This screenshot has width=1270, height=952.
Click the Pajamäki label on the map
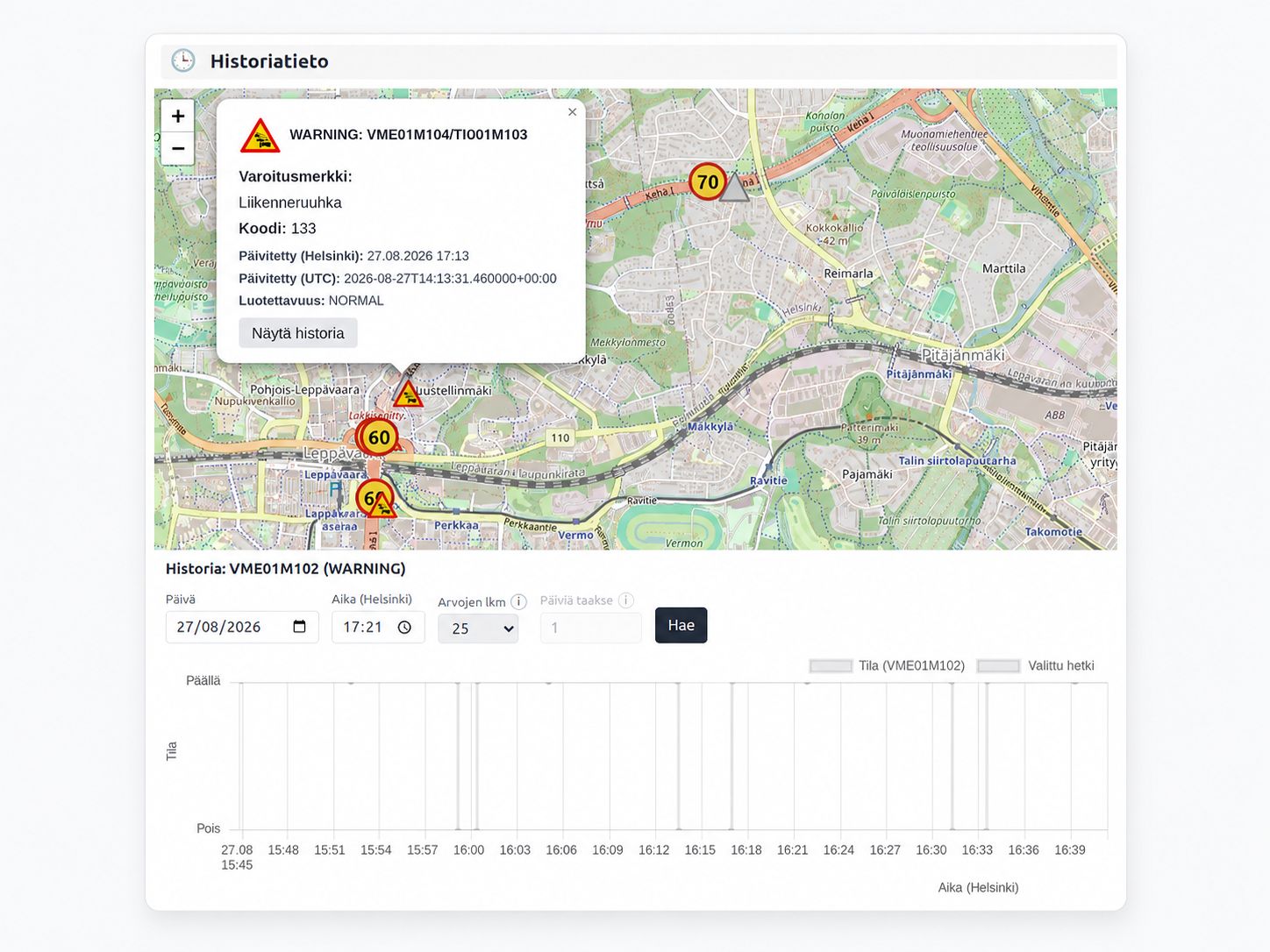point(867,474)
